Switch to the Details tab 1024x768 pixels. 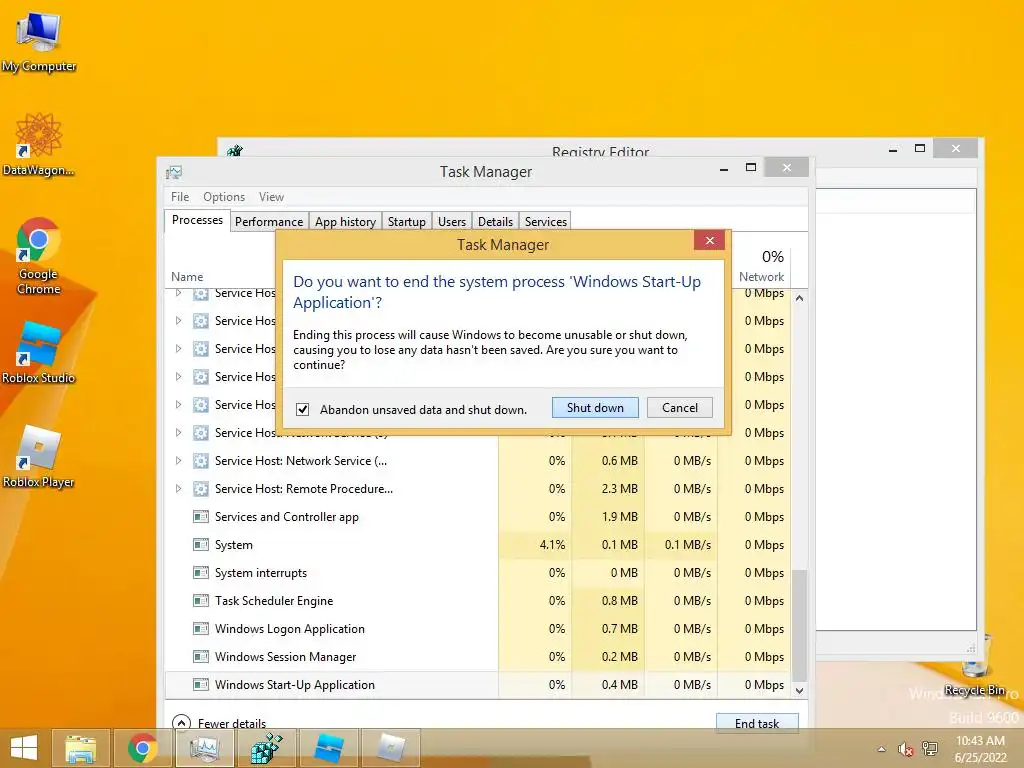495,221
